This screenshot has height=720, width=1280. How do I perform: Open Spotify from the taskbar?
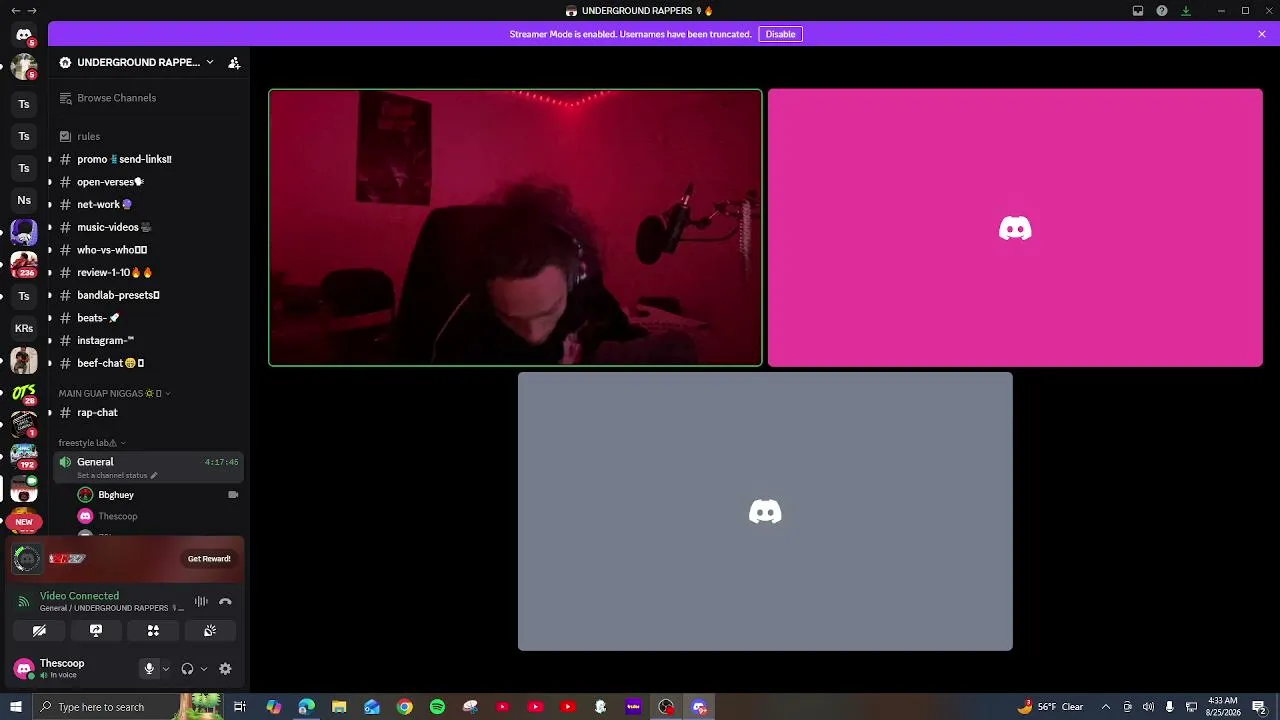(437, 707)
